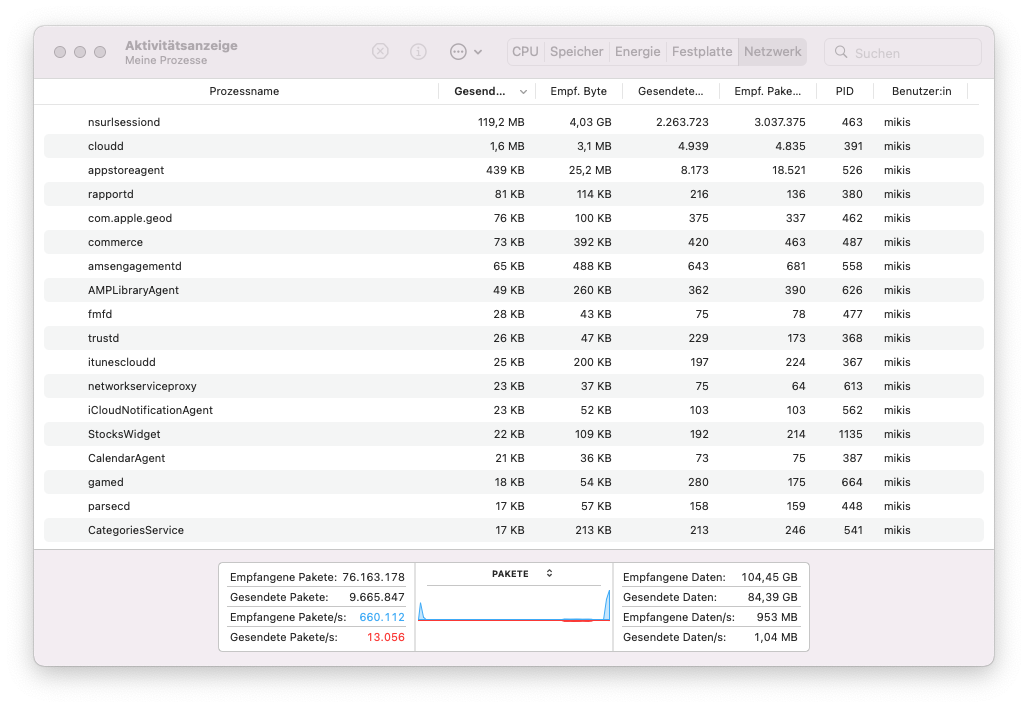Screen dimensions: 1028x708
Task: Click the Empfangene Daten 104,45 GB value
Action: pyautogui.click(x=769, y=578)
